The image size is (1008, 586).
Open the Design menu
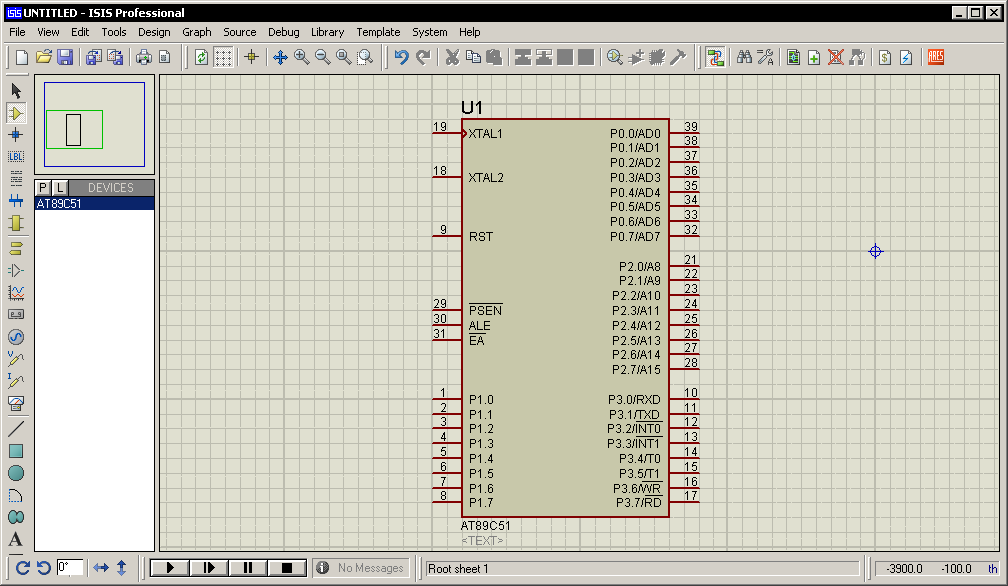coord(154,31)
